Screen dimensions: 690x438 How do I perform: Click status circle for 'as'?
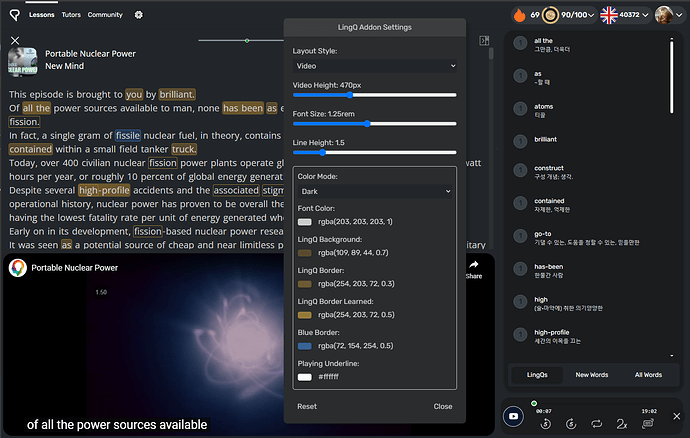click(x=520, y=76)
